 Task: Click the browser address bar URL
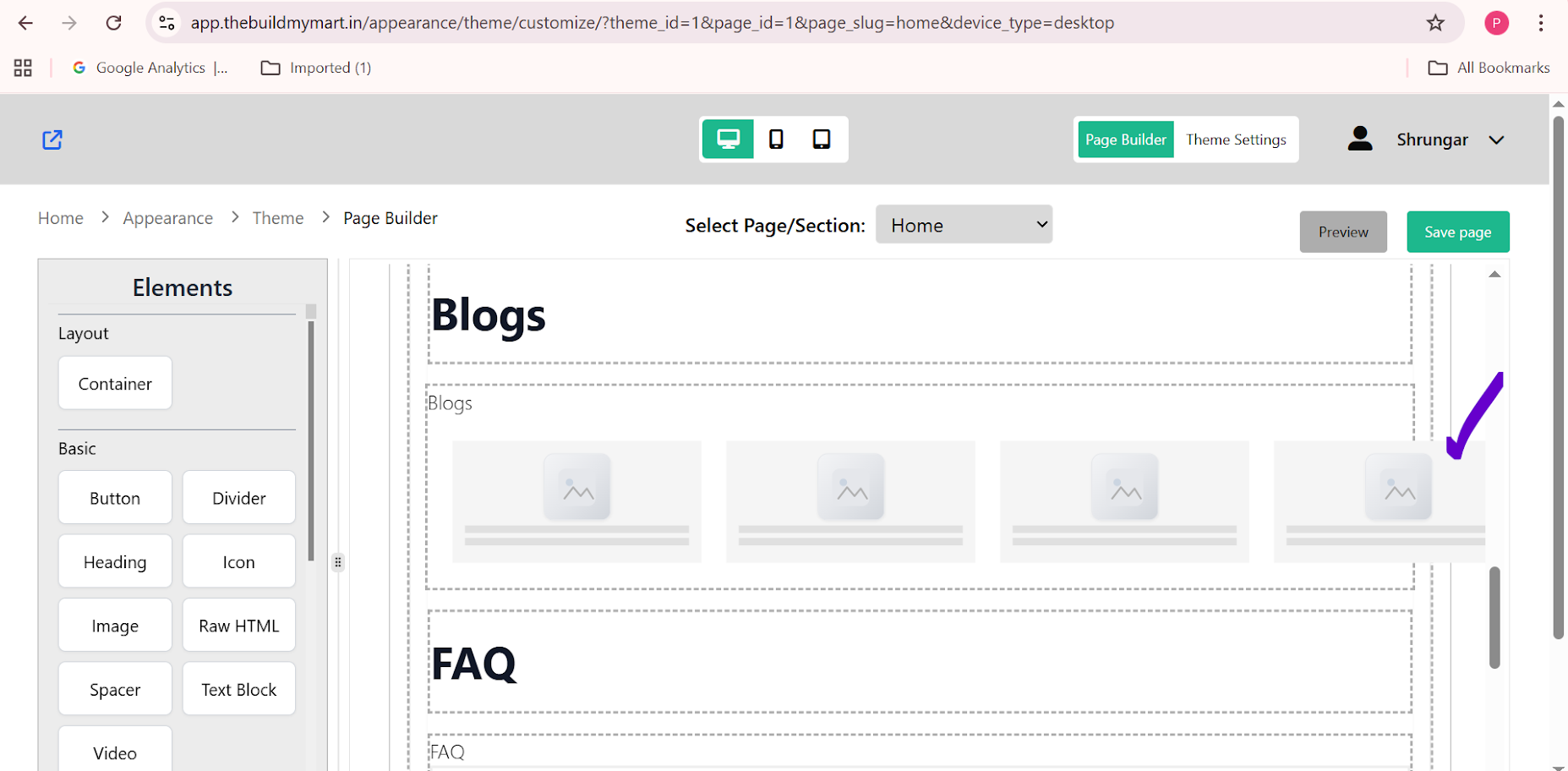[x=652, y=23]
